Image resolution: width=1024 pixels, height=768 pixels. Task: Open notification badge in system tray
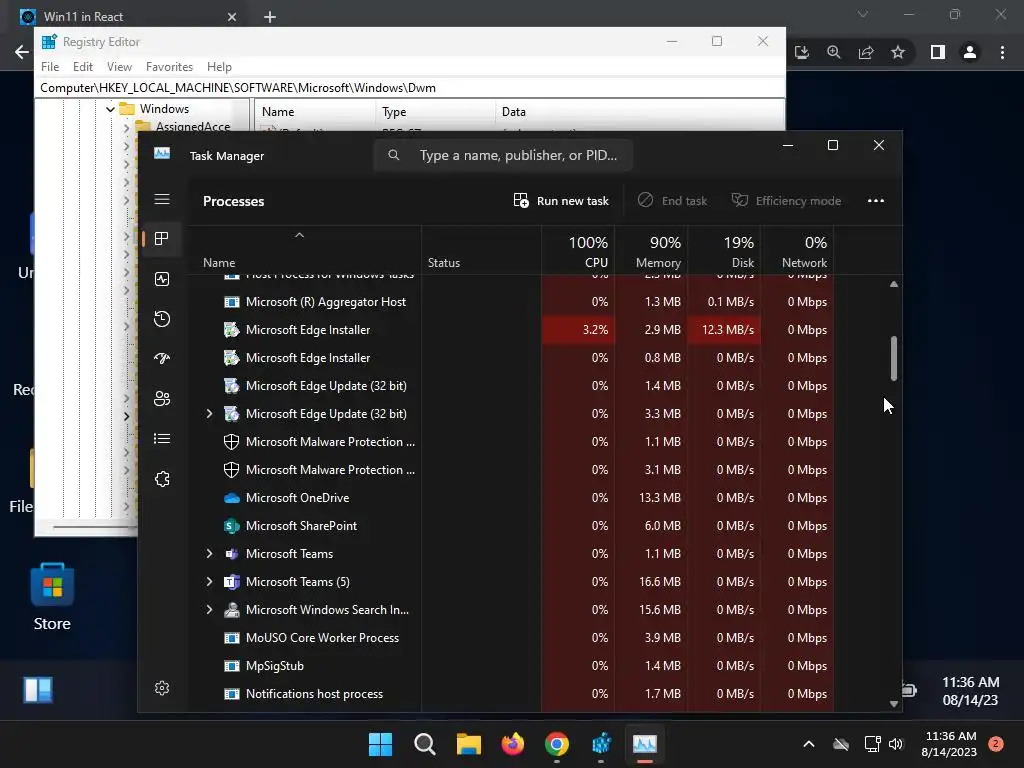click(x=996, y=744)
